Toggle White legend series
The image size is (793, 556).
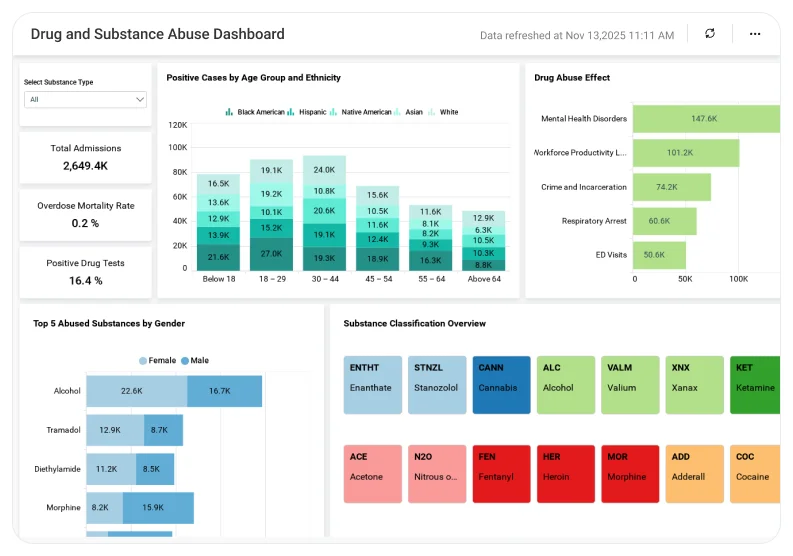click(x=443, y=112)
